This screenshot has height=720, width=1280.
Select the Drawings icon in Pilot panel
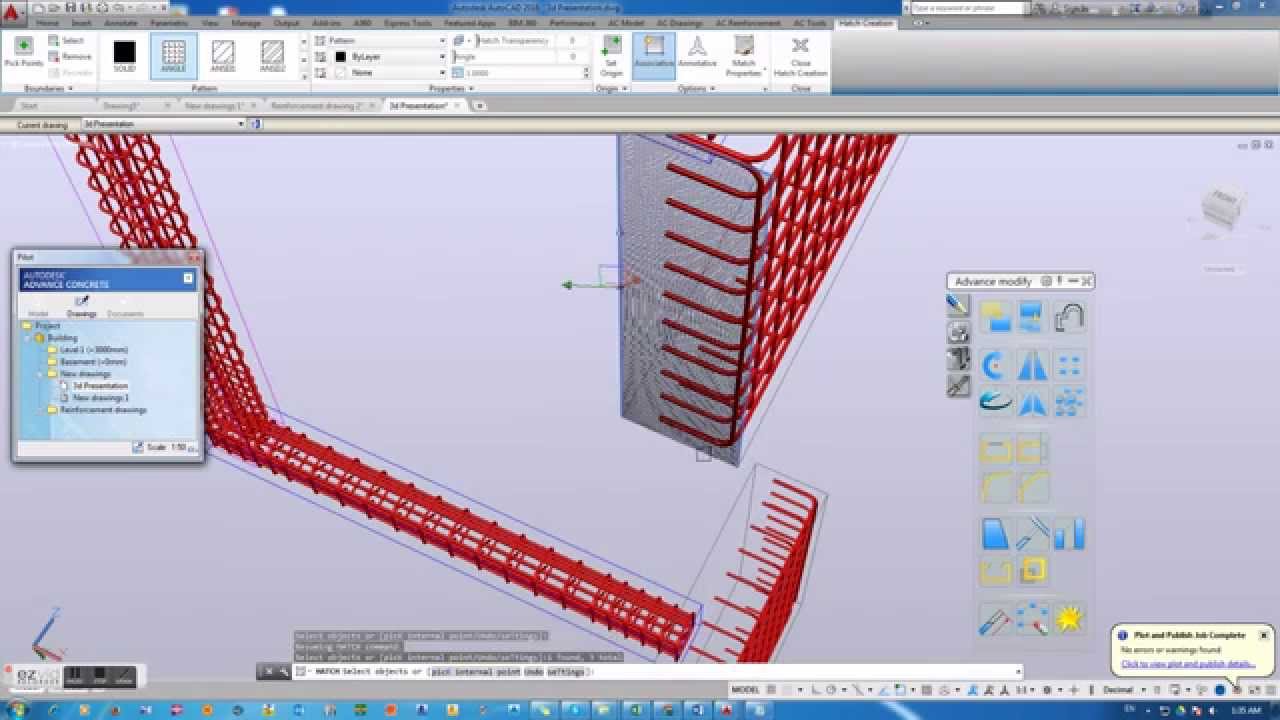pos(82,304)
